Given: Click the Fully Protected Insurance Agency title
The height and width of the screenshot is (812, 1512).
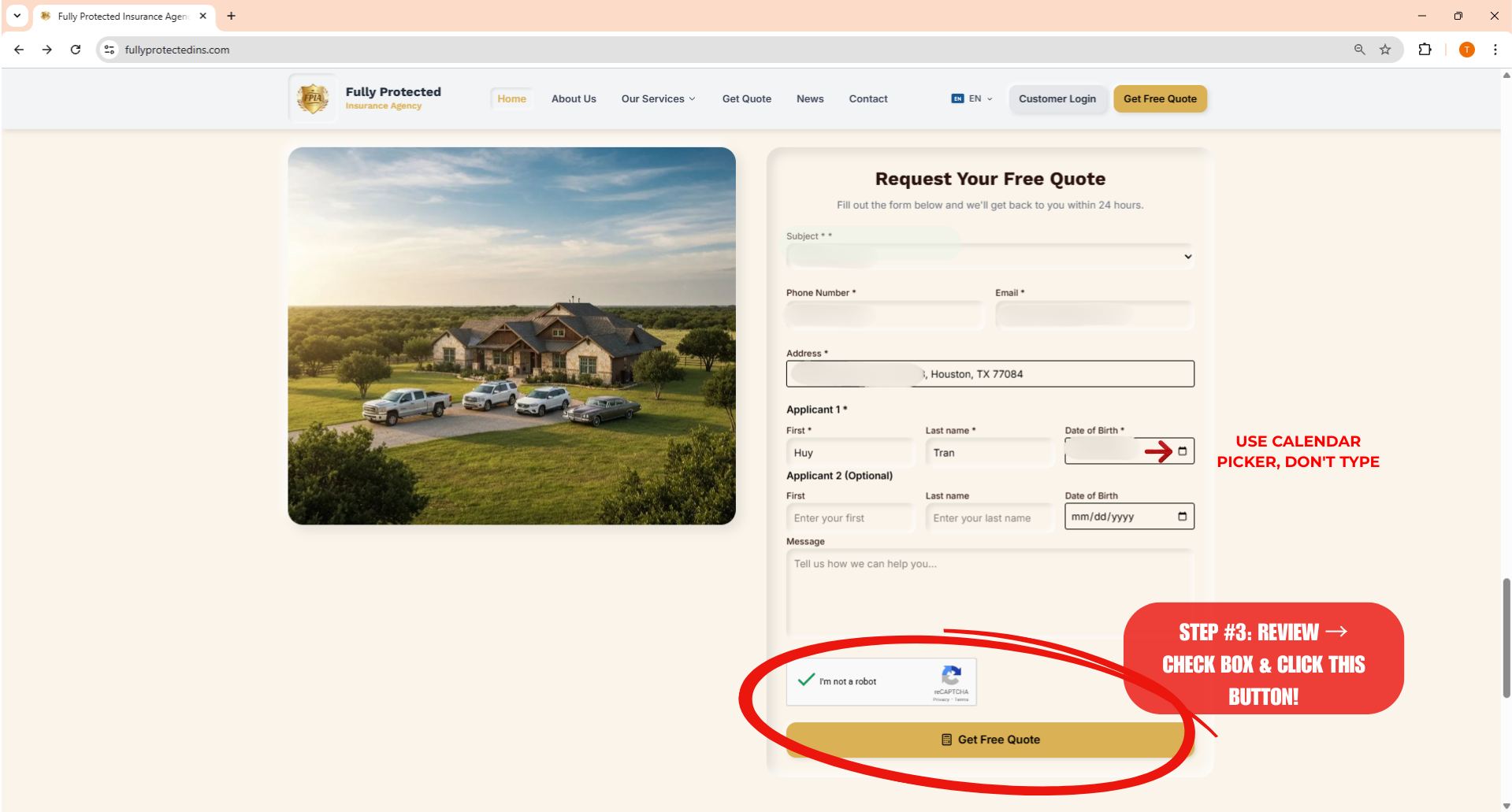Looking at the screenshot, I should click(393, 98).
